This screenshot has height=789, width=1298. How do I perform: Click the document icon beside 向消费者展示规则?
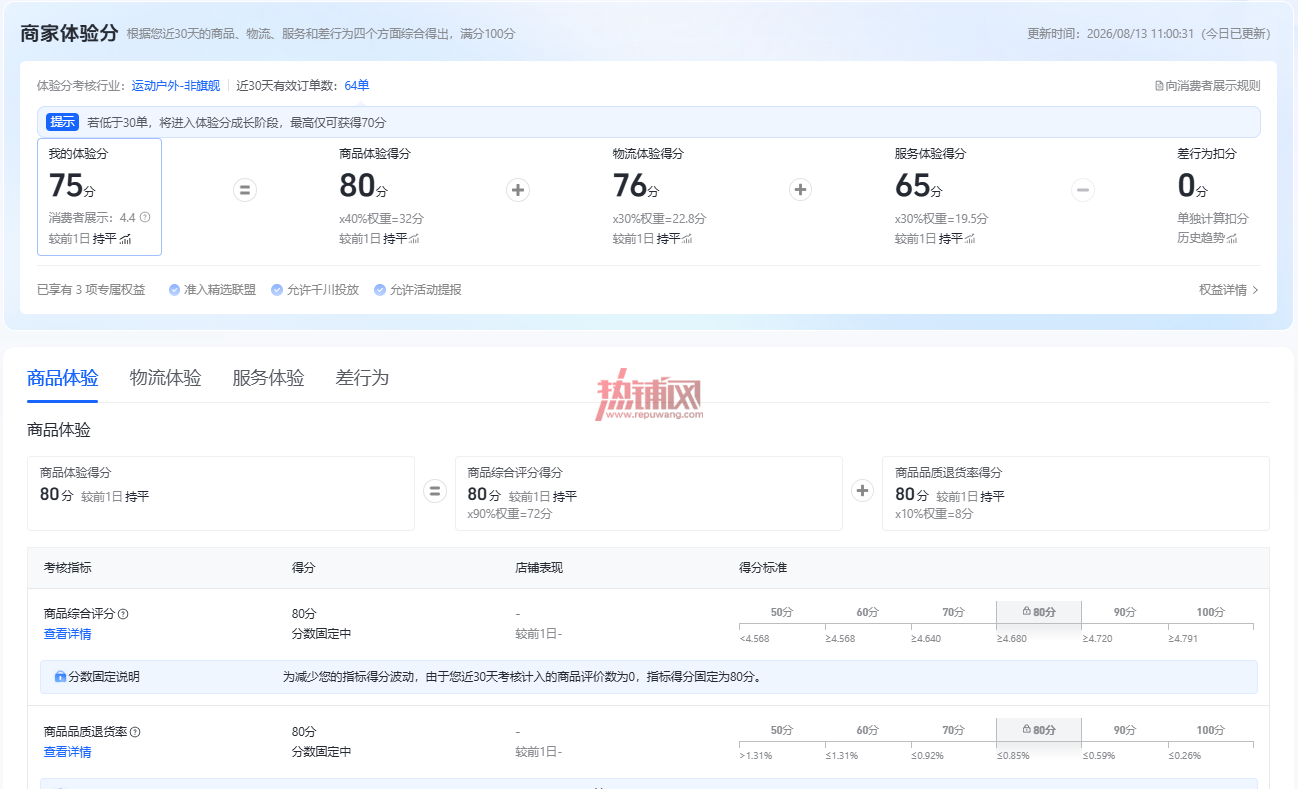click(1159, 86)
